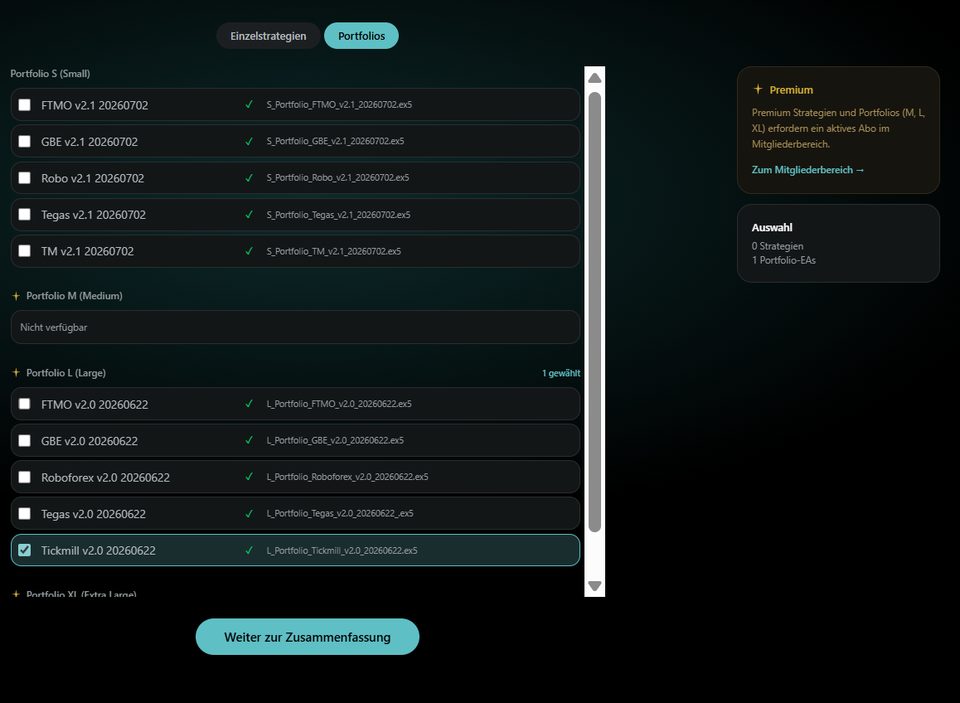Click the 1 Portfolio-EAs count
Screen dimensions: 960x703
[x=784, y=260]
